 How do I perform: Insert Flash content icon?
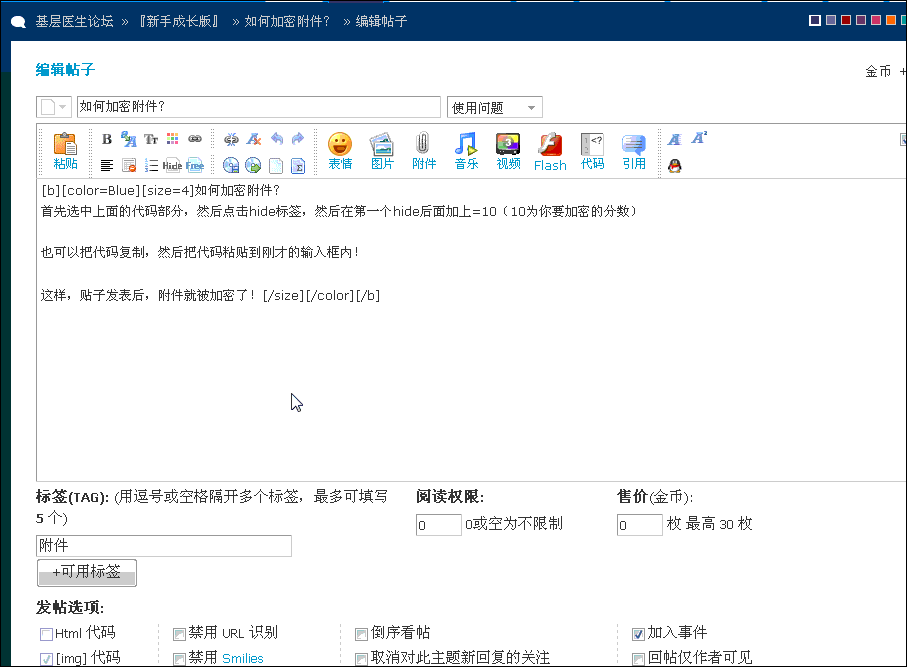click(550, 150)
